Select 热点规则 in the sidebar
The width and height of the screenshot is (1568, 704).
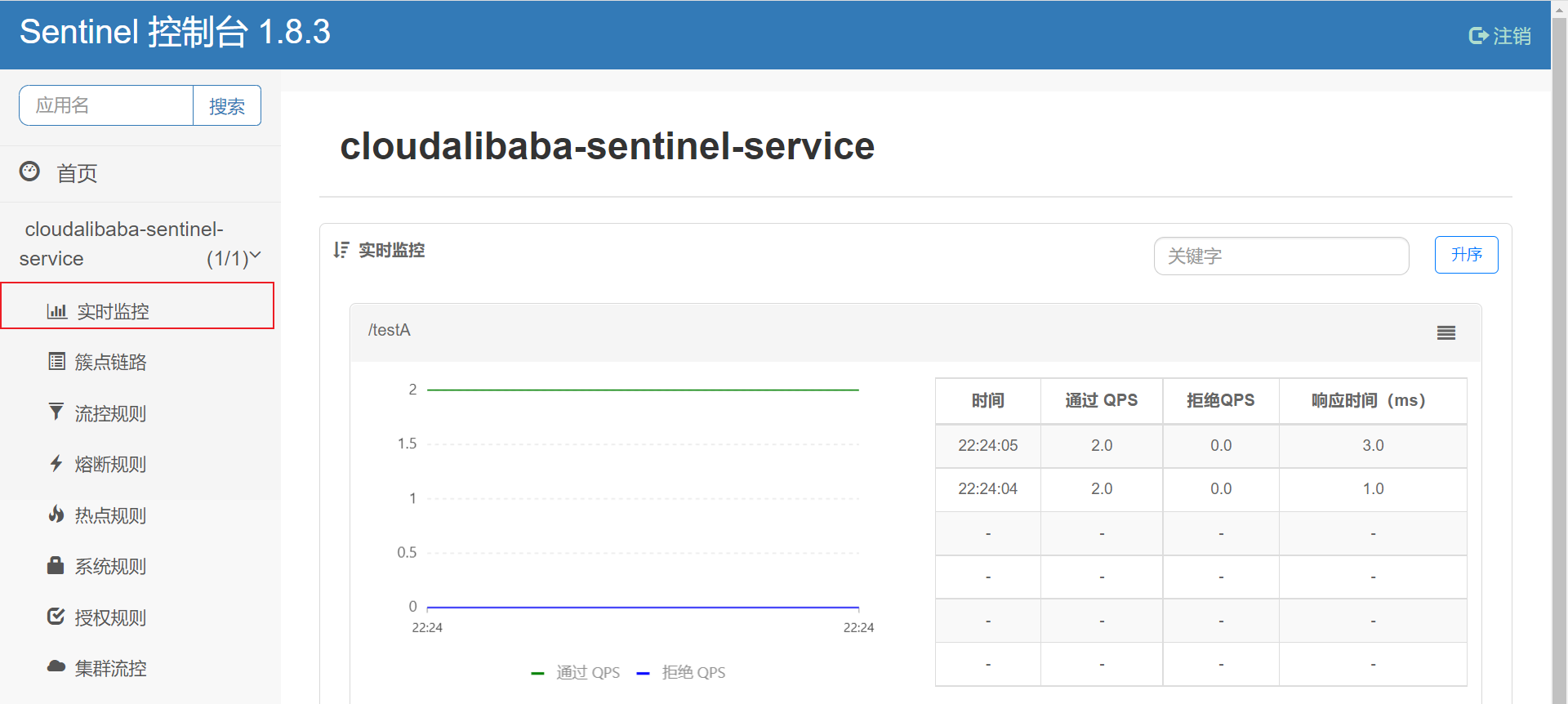[110, 515]
